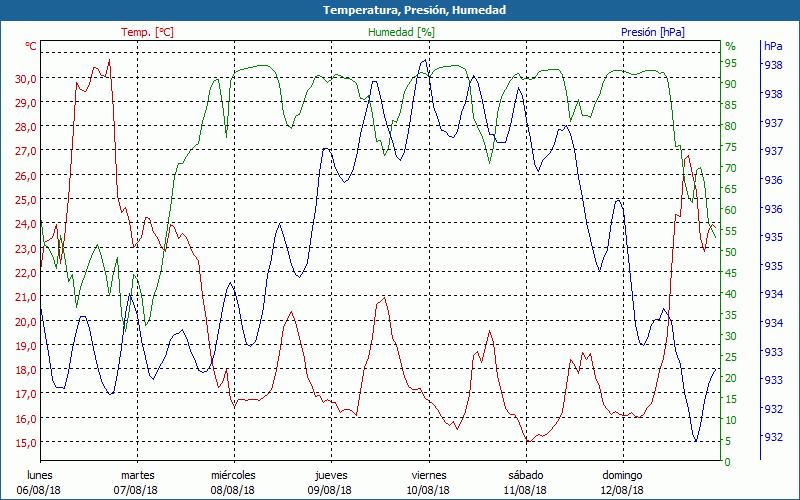Click the 10 humidity axis value

[731, 420]
